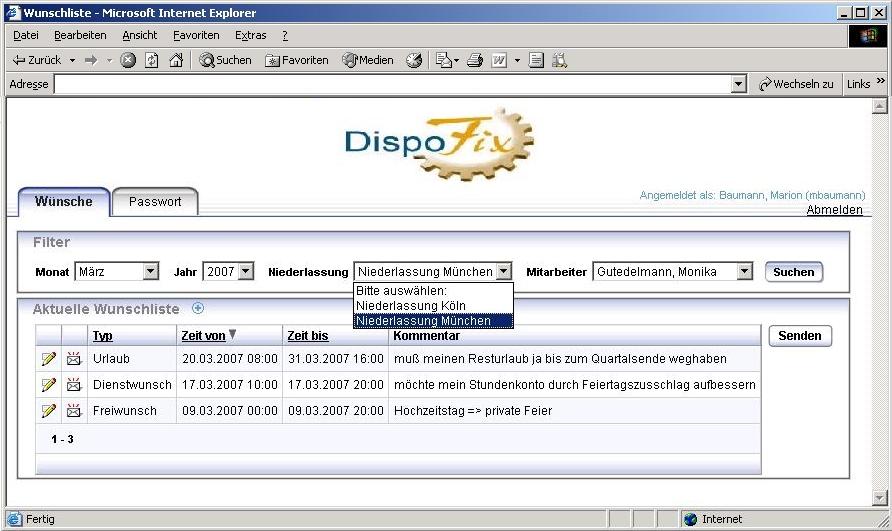The width and height of the screenshot is (892, 531).
Task: Open the dropdown arrow after the Word icon
Action: click(517, 60)
